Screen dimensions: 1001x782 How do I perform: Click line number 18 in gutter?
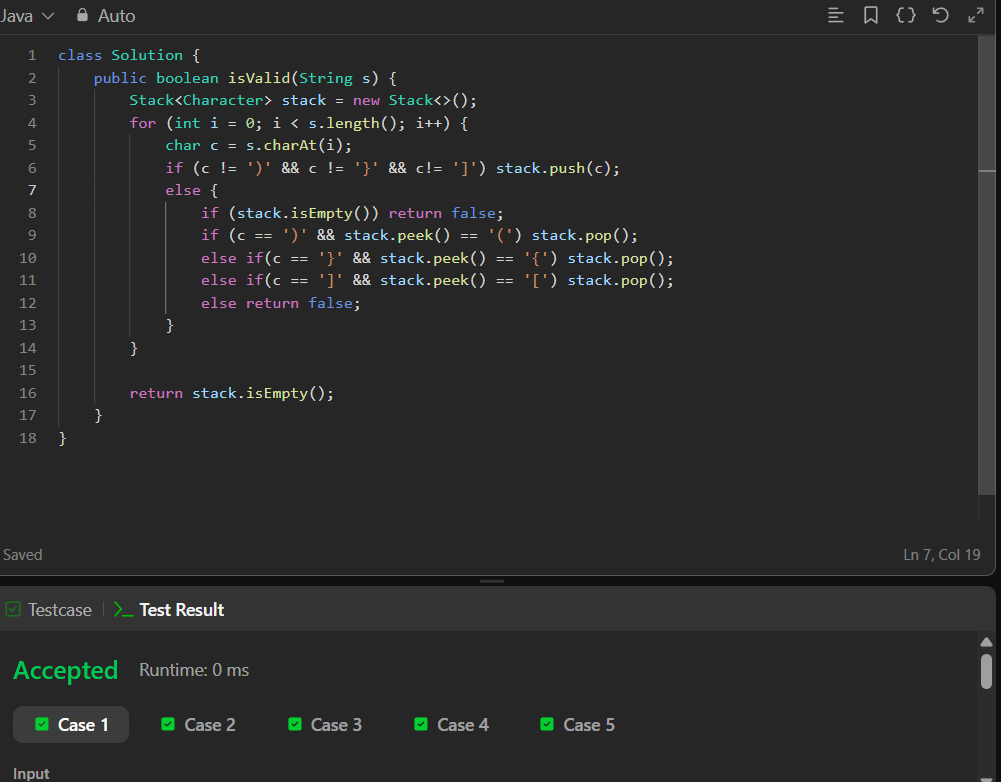coord(27,438)
